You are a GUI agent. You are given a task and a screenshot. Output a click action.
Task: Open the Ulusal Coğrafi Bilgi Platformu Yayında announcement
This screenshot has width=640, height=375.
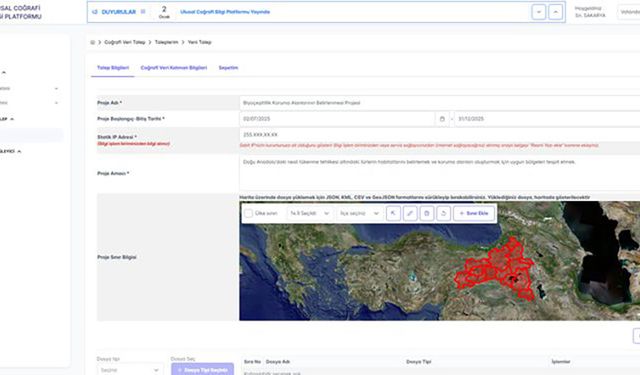pos(225,12)
